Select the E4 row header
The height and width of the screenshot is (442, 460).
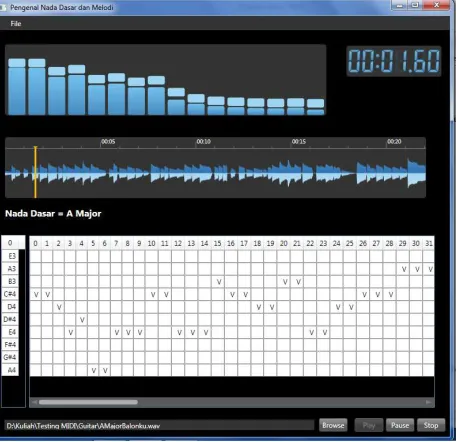(10, 332)
